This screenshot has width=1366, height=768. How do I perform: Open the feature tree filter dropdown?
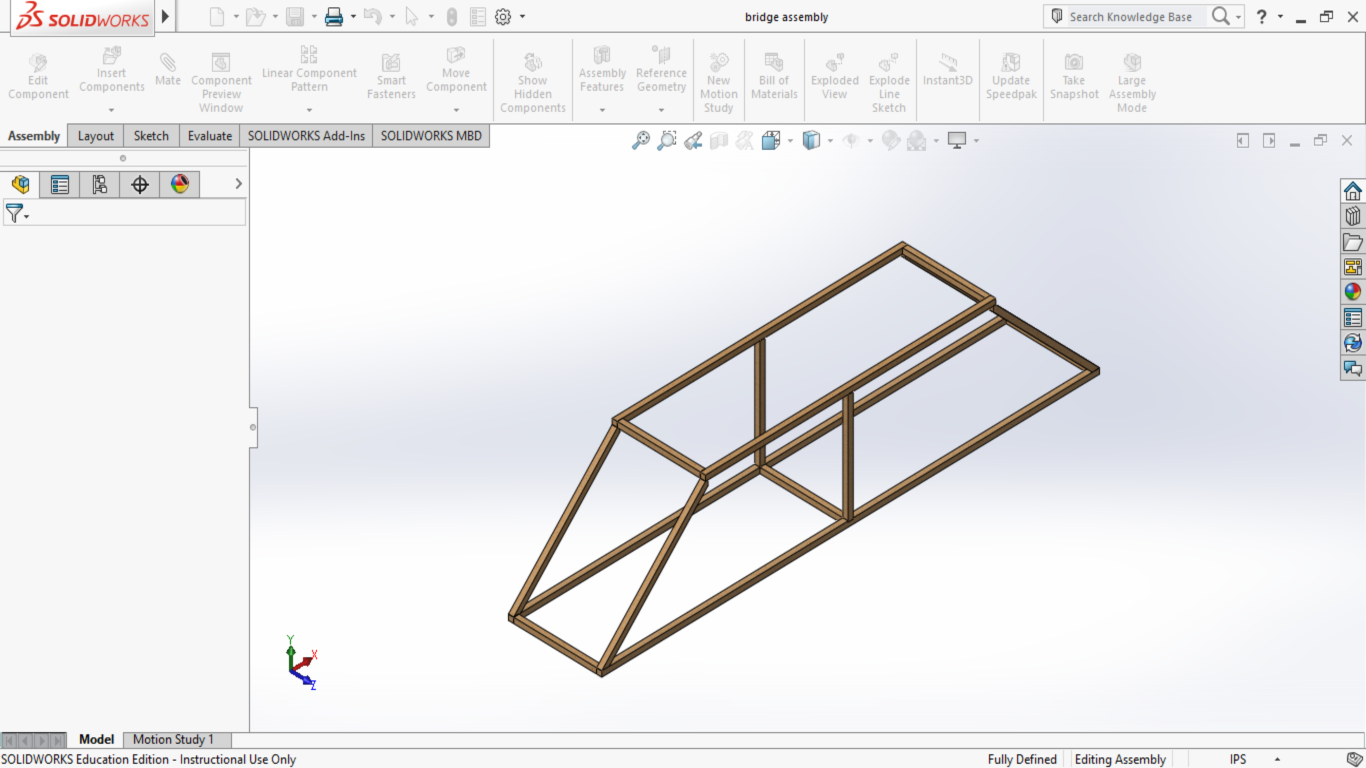[x=17, y=213]
